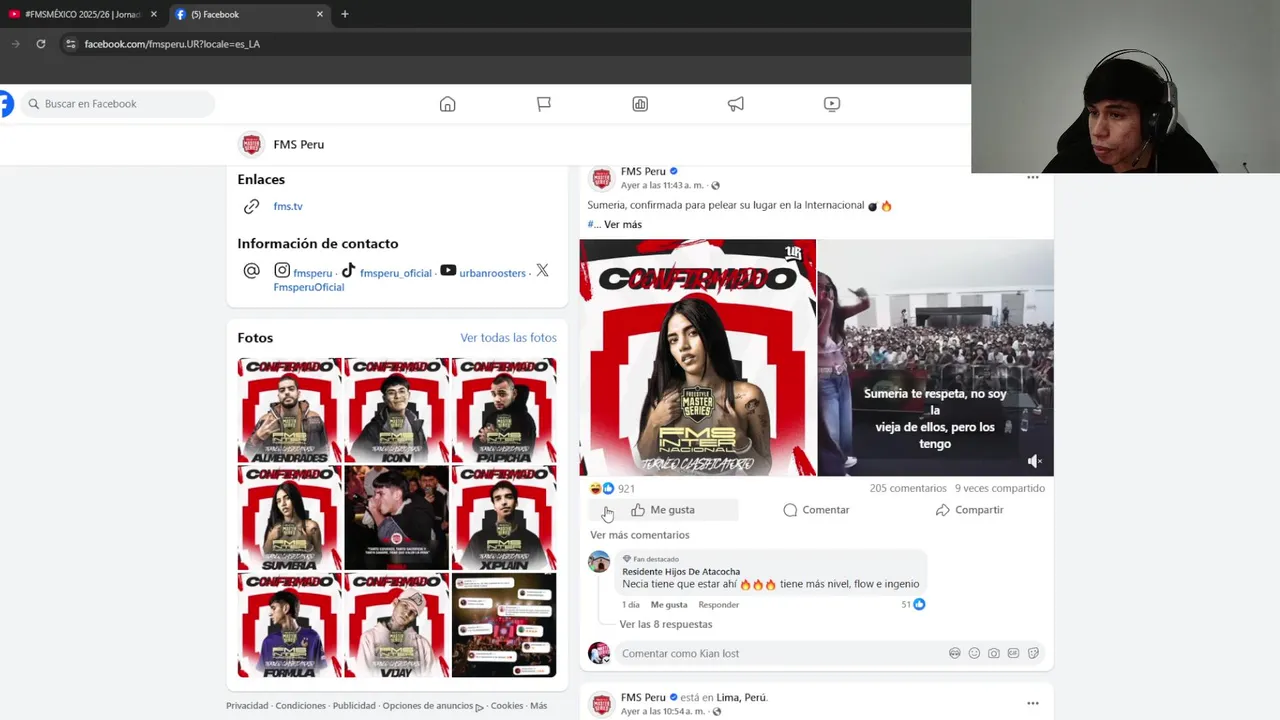
Task: Attach a photo with camera icon
Action: (994, 653)
